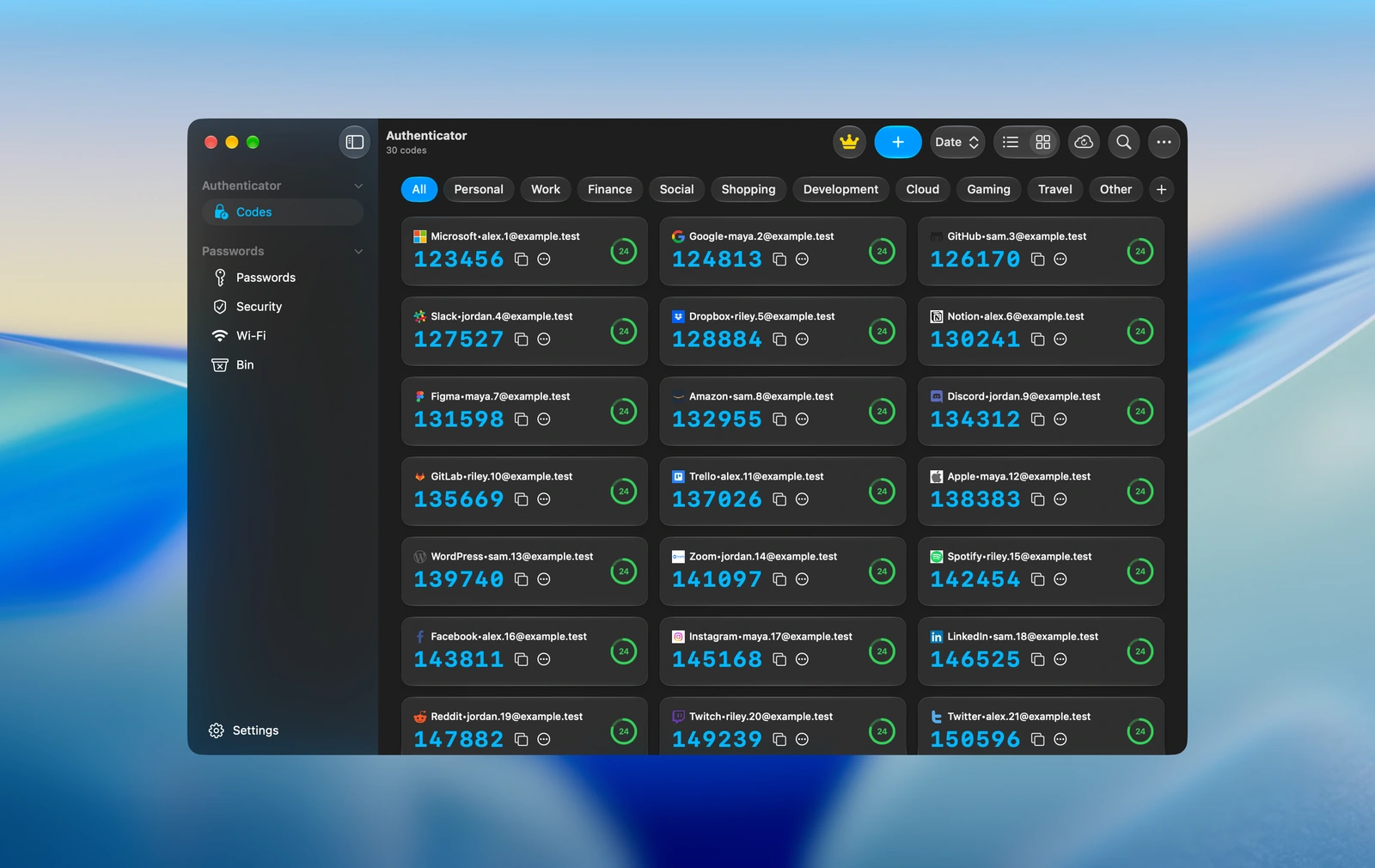The image size is (1375, 868).
Task: Open cloud sync icon in toolbar
Action: pos(1084,142)
